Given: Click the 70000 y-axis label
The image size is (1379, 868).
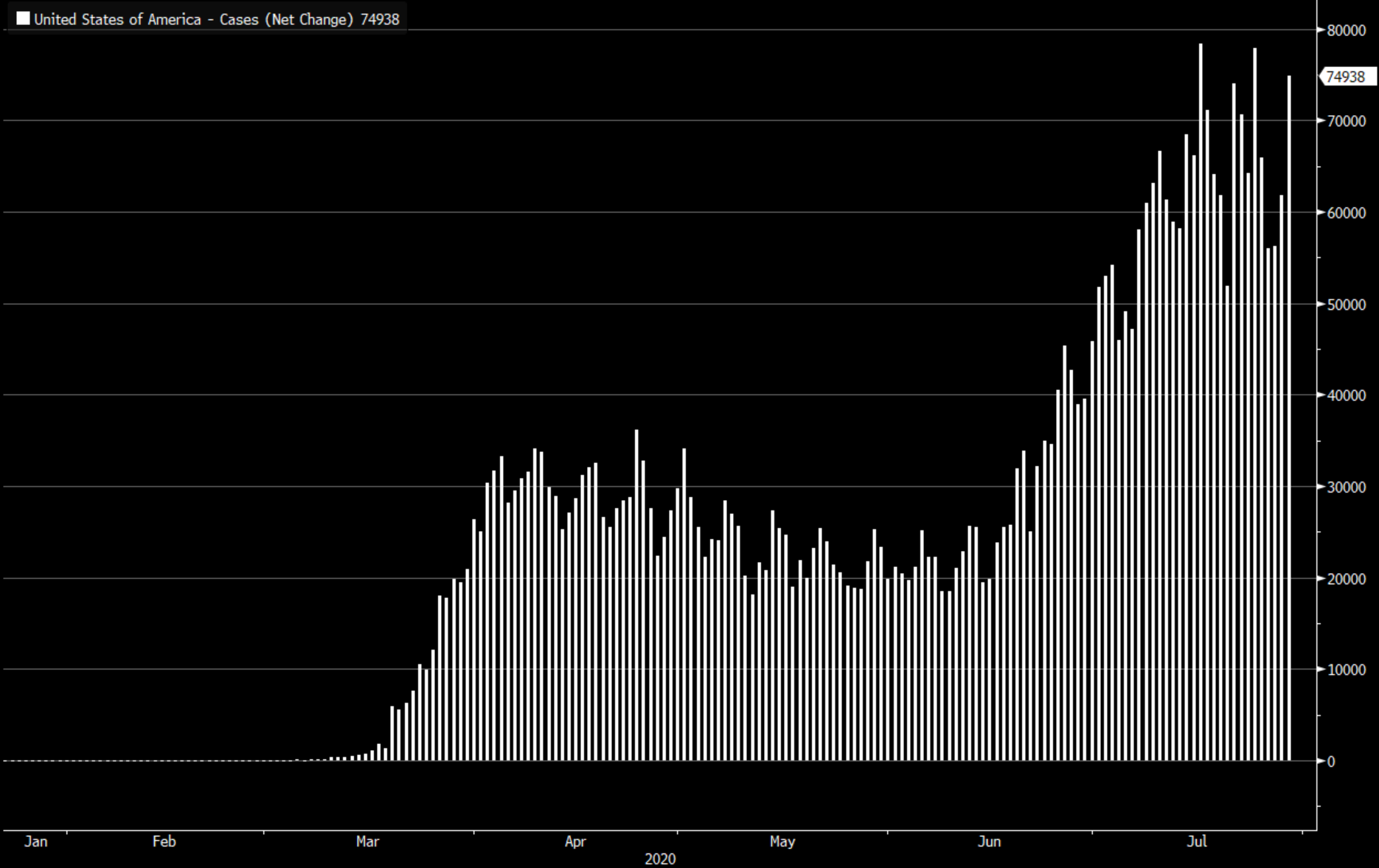Looking at the screenshot, I should pos(1346,121).
